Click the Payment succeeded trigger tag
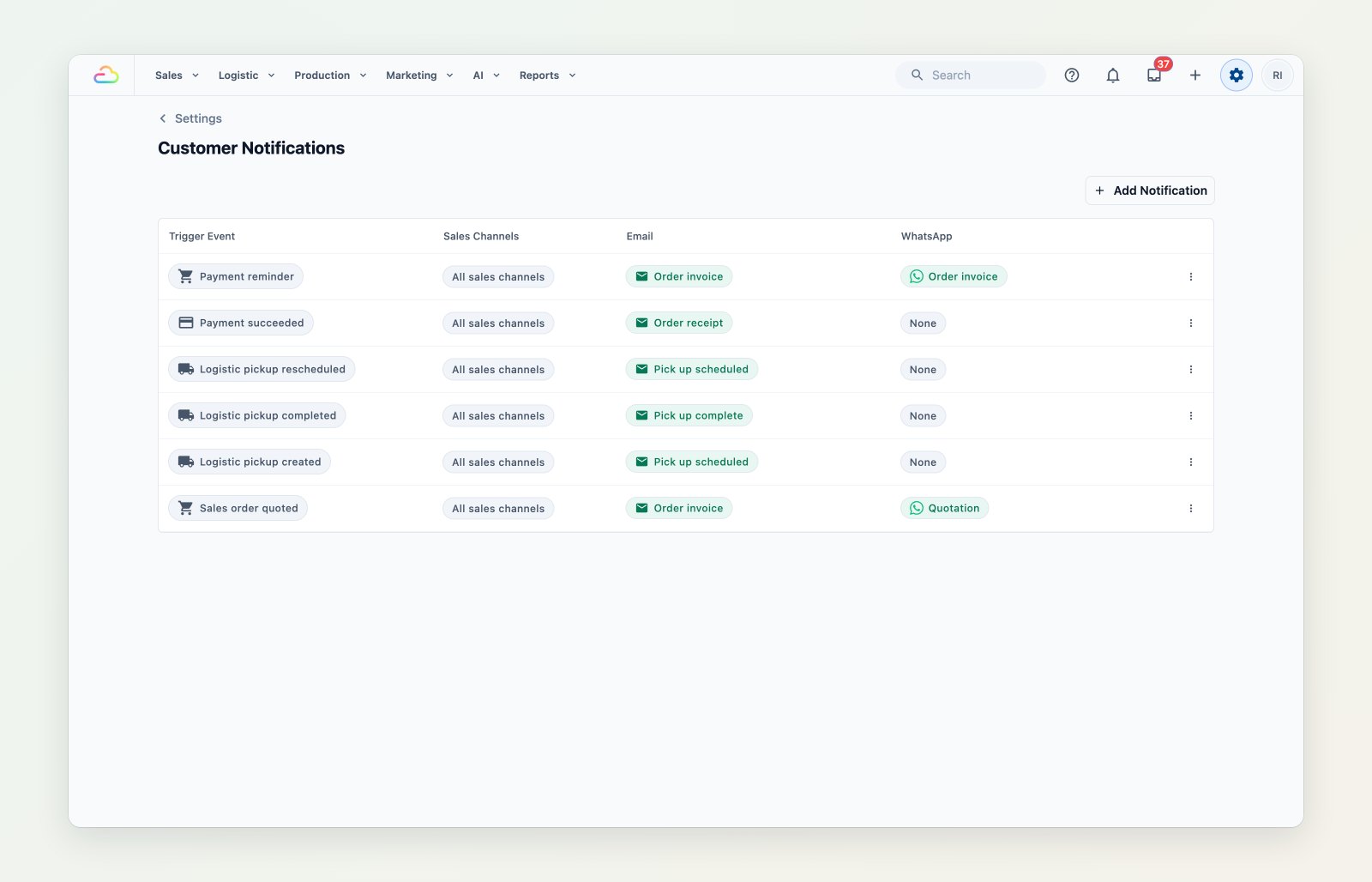Viewport: 1372px width, 882px height. click(x=241, y=323)
